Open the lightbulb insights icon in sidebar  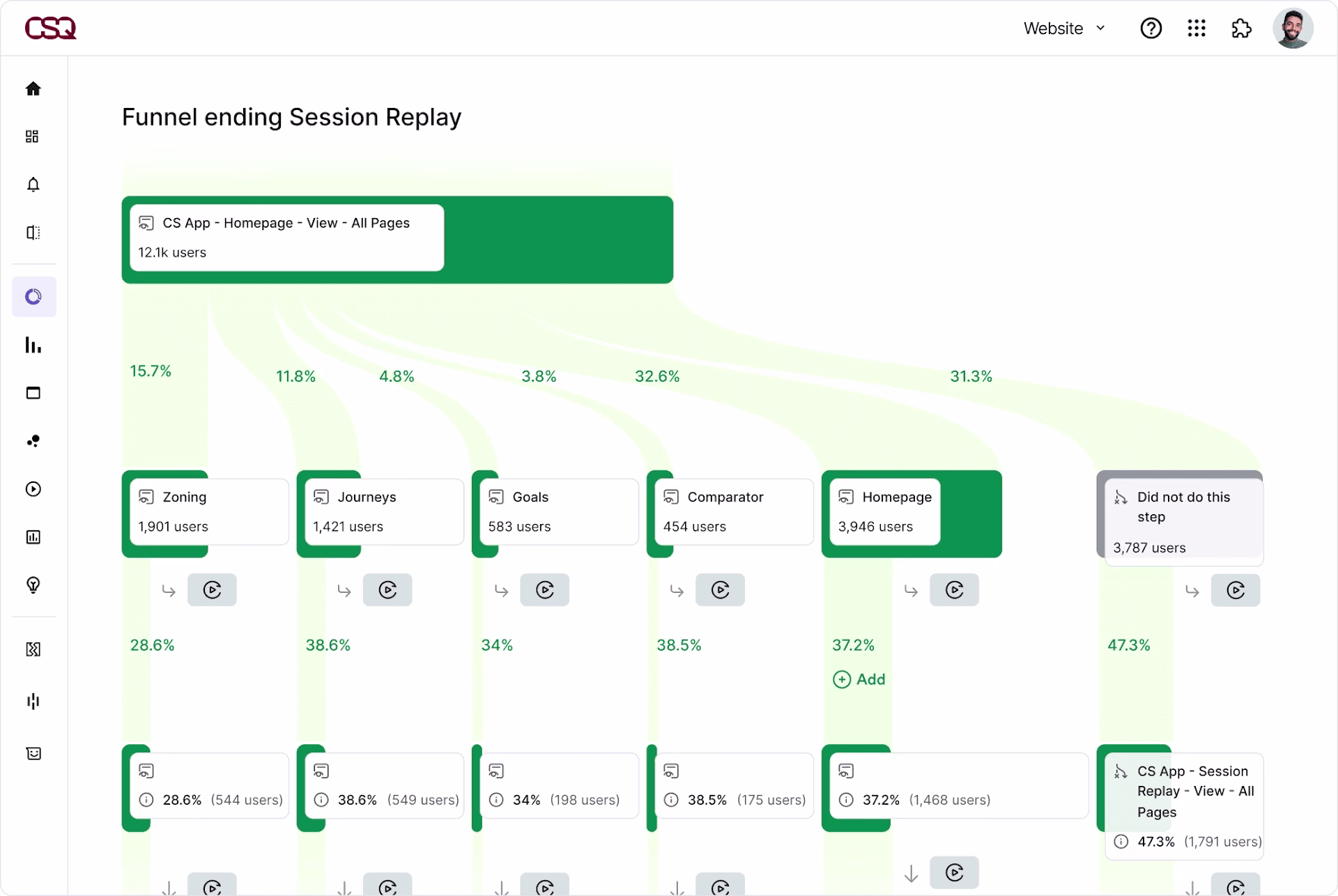[x=33, y=585]
